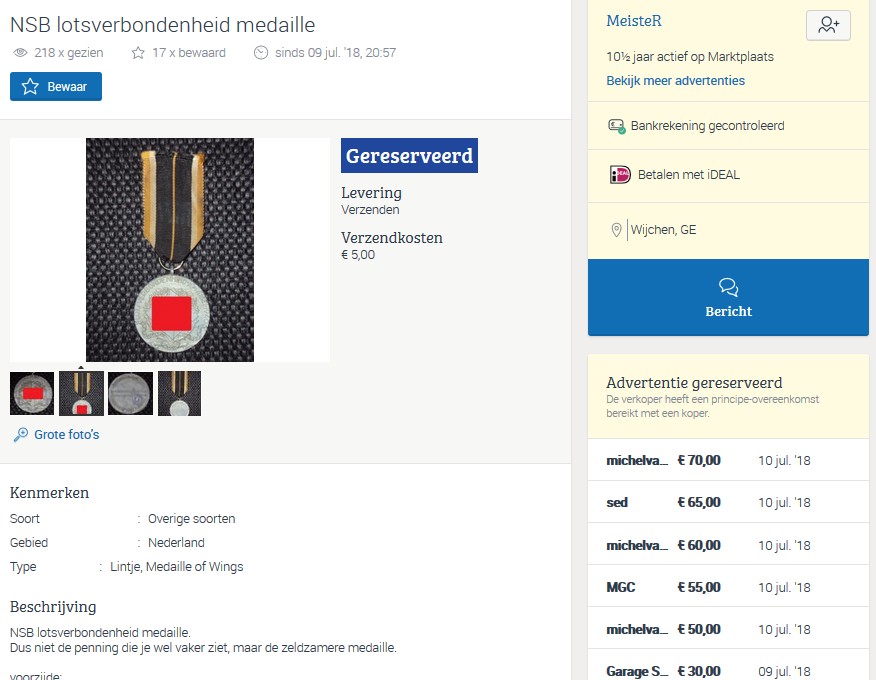The height and width of the screenshot is (680, 876).
Task: Click the location pin icon near Wijchen
Action: 616,230
